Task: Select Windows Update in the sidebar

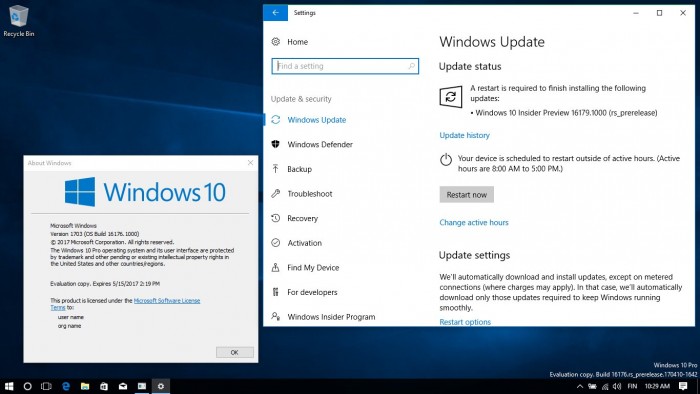Action: (317, 120)
